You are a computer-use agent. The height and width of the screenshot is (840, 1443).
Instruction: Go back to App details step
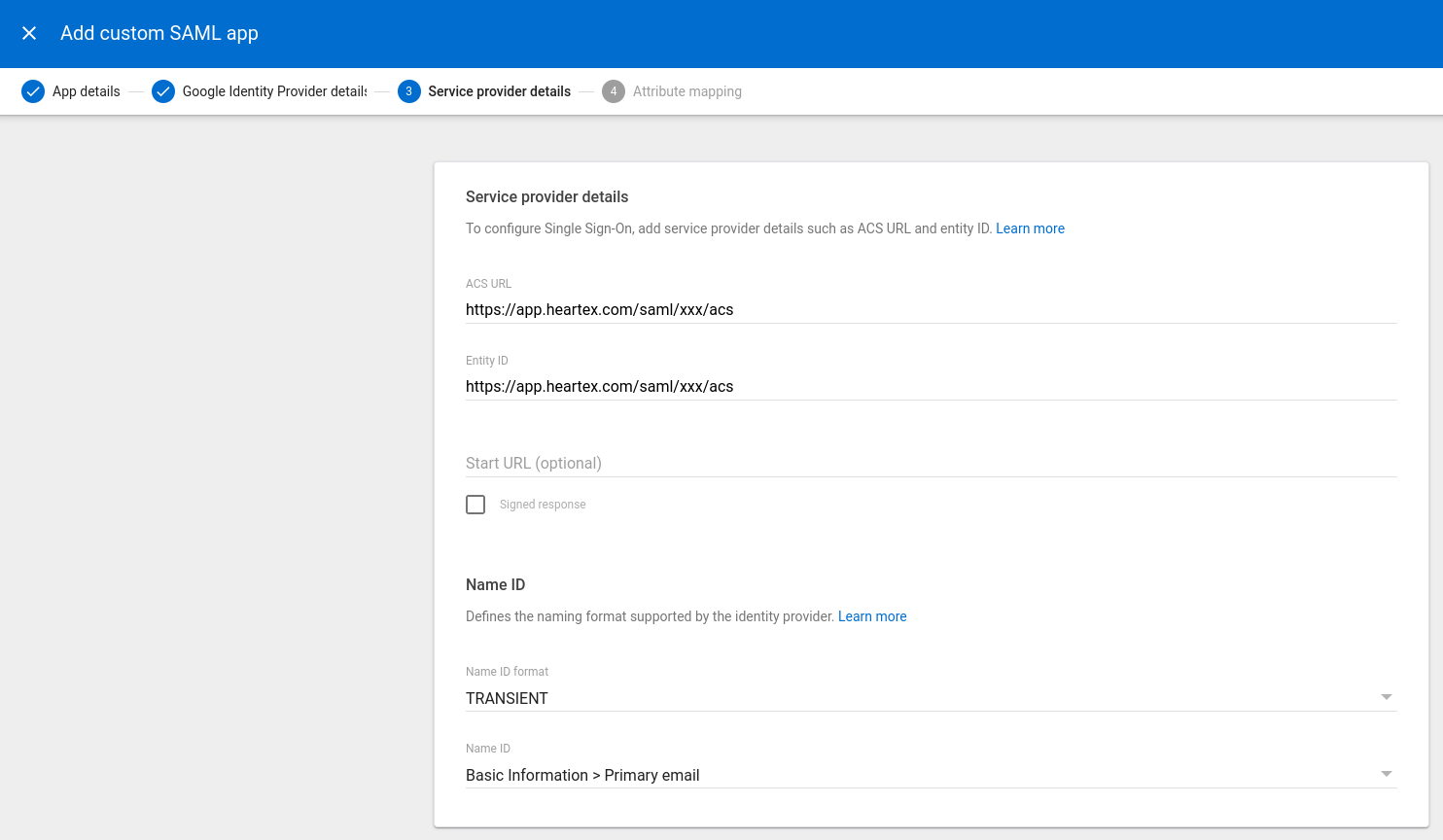[x=86, y=91]
